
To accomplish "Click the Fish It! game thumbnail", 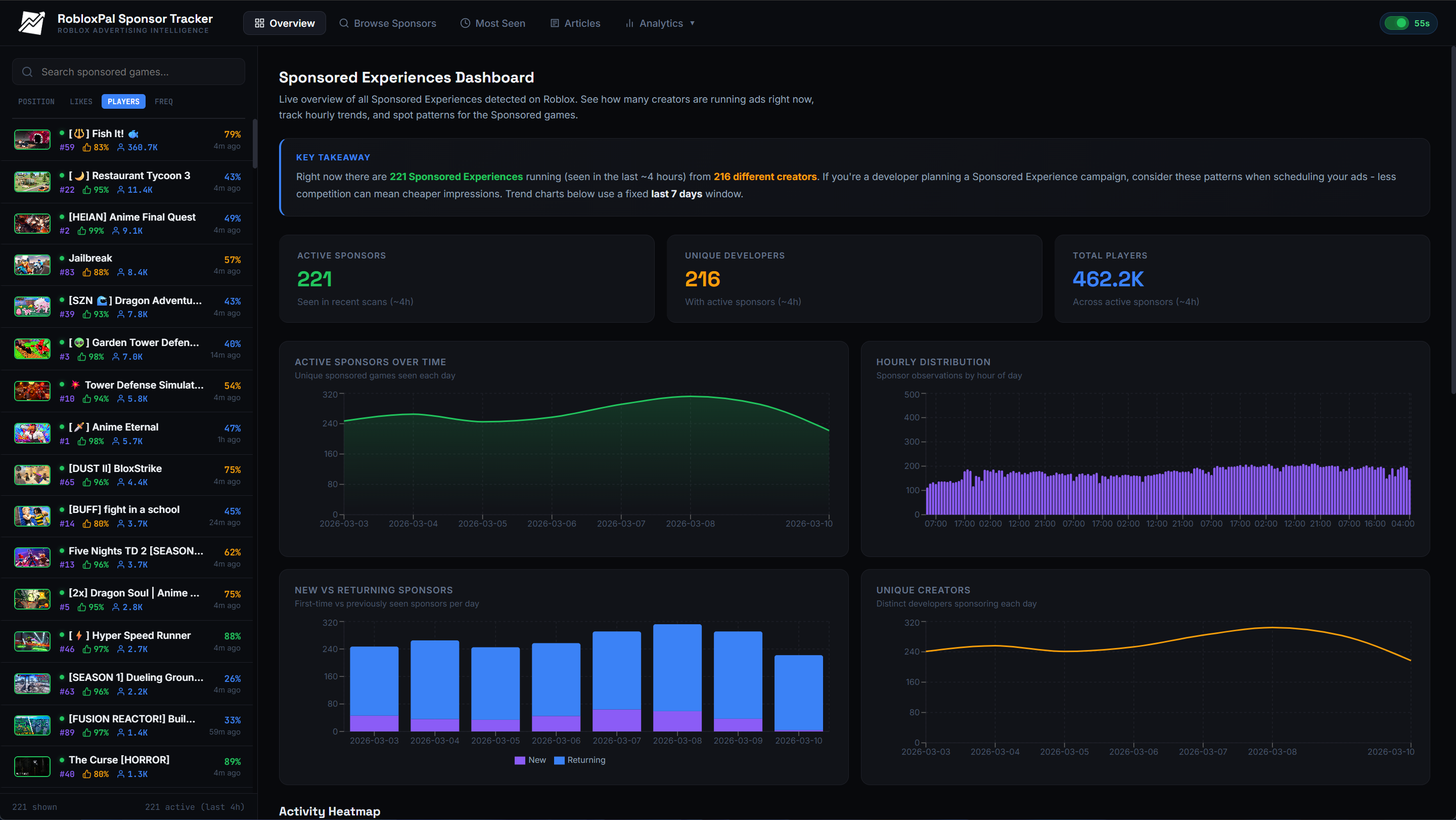I will point(32,140).
